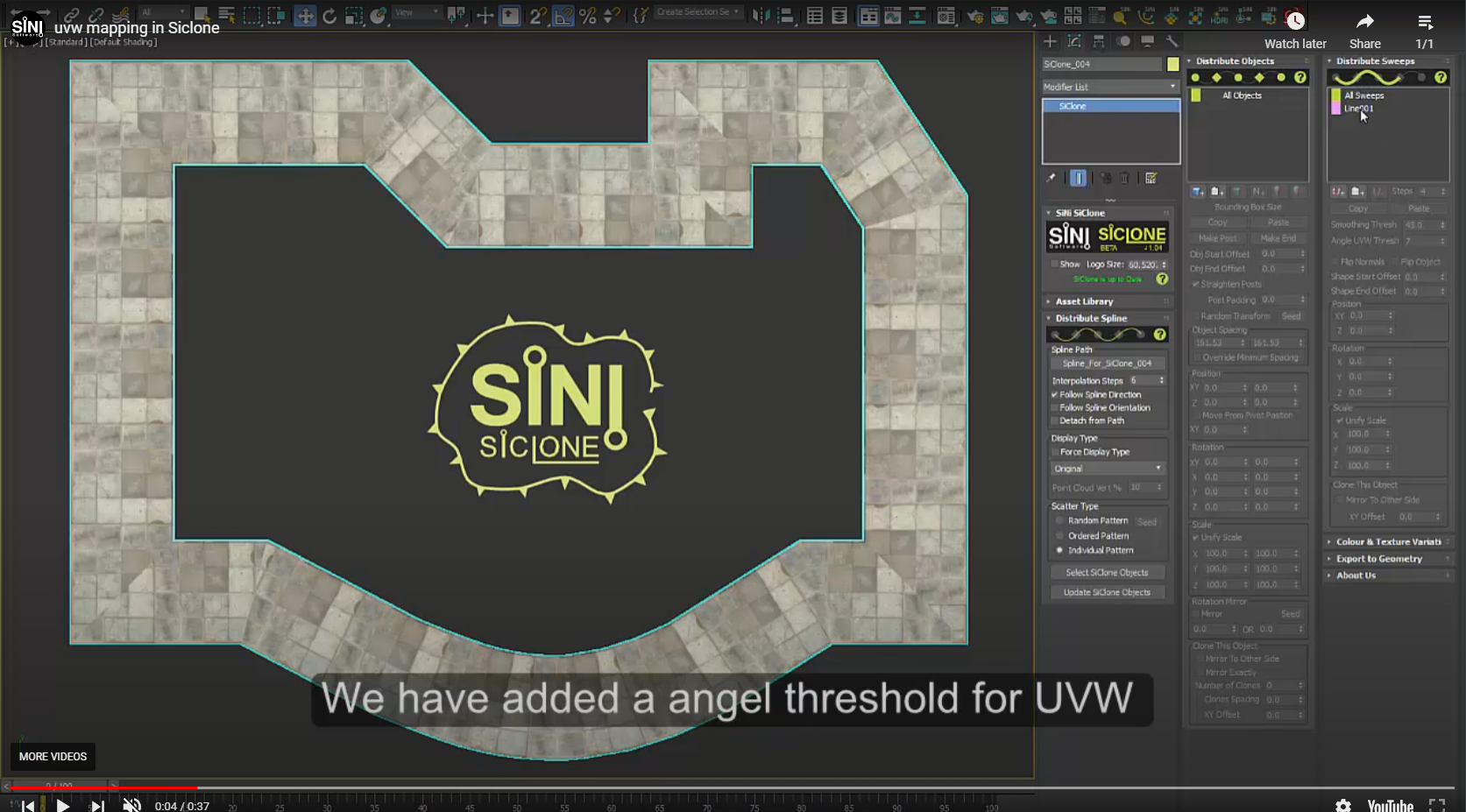This screenshot has width=1466, height=812.
Task: Toggle the Angle Snap toolbar icon
Action: tap(563, 16)
